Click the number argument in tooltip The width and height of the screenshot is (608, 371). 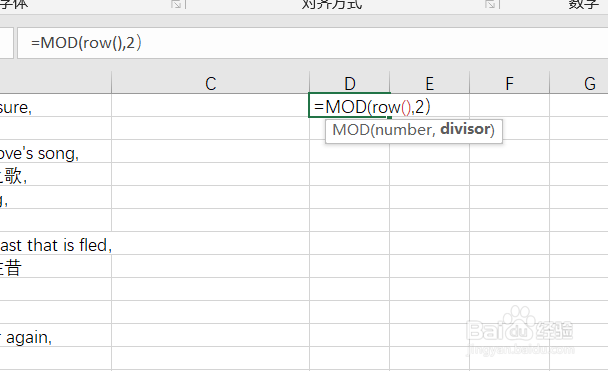(403, 130)
